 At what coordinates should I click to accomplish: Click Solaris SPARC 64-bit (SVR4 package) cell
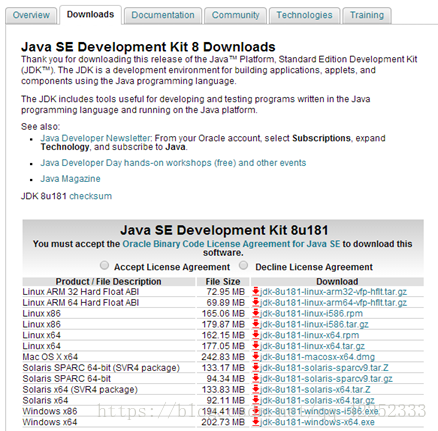coord(109,368)
